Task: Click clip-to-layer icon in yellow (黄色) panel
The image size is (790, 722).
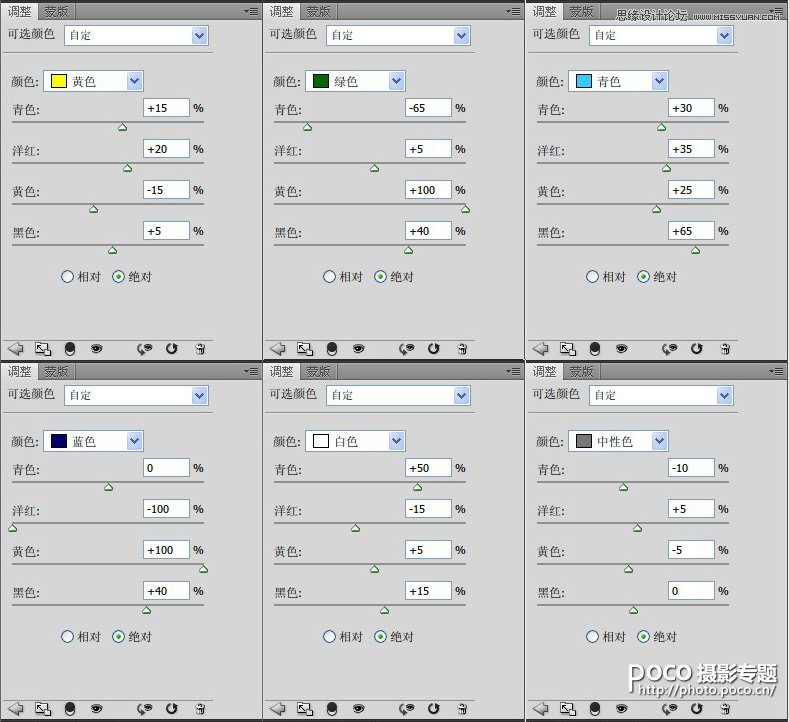Action: click(43, 349)
